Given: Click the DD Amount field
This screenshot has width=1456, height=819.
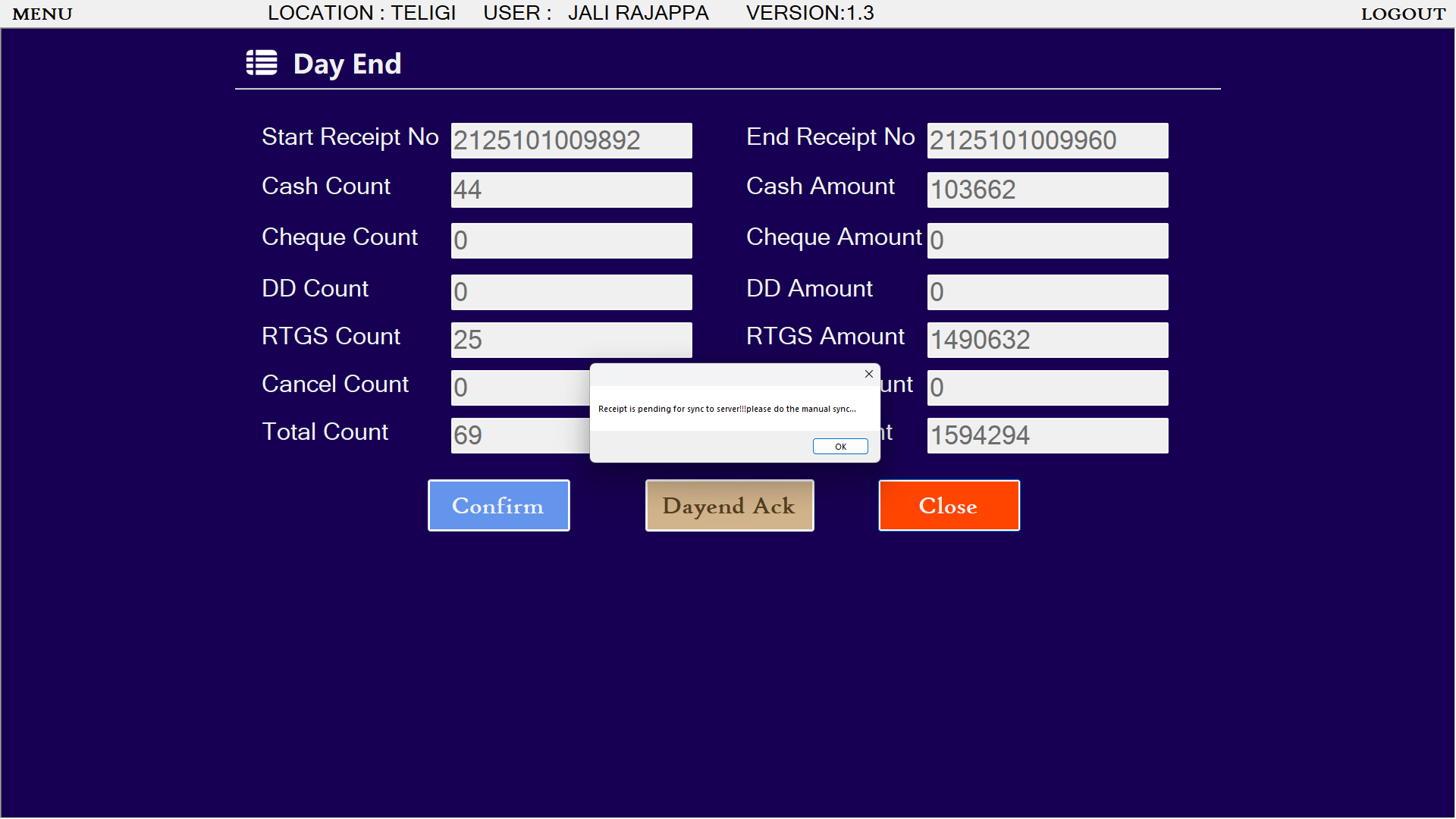Looking at the screenshot, I should [1047, 293].
